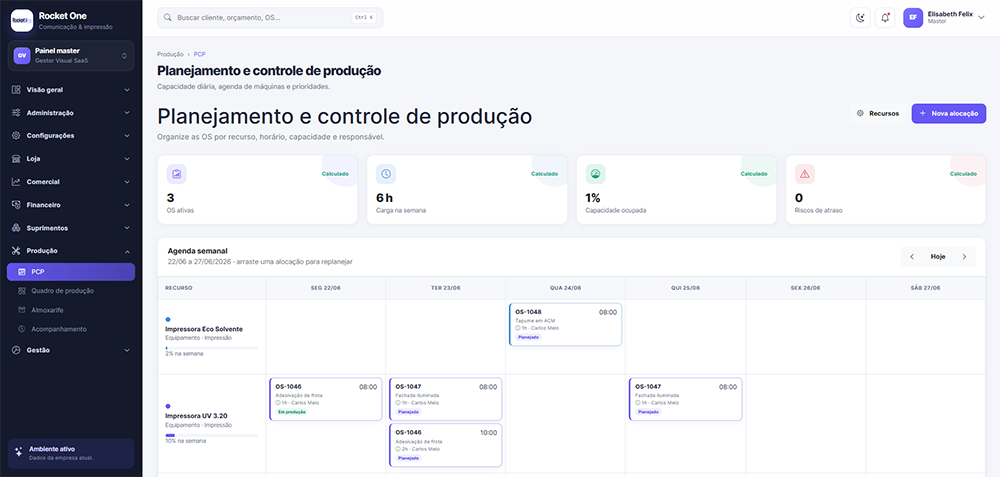Click the Carga na semana clock icon
The image size is (1000, 477).
pyautogui.click(x=386, y=174)
